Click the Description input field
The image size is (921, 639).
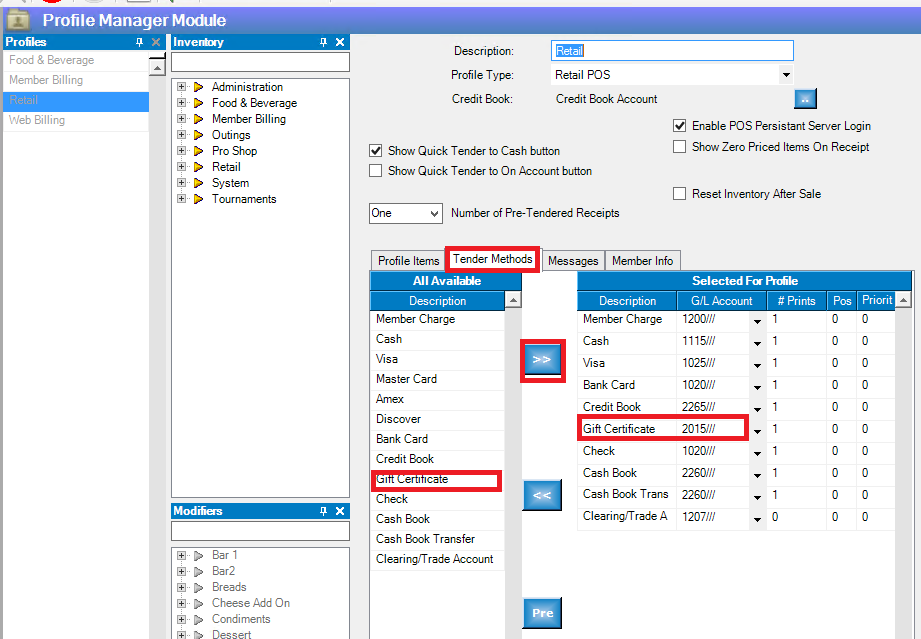pos(672,51)
